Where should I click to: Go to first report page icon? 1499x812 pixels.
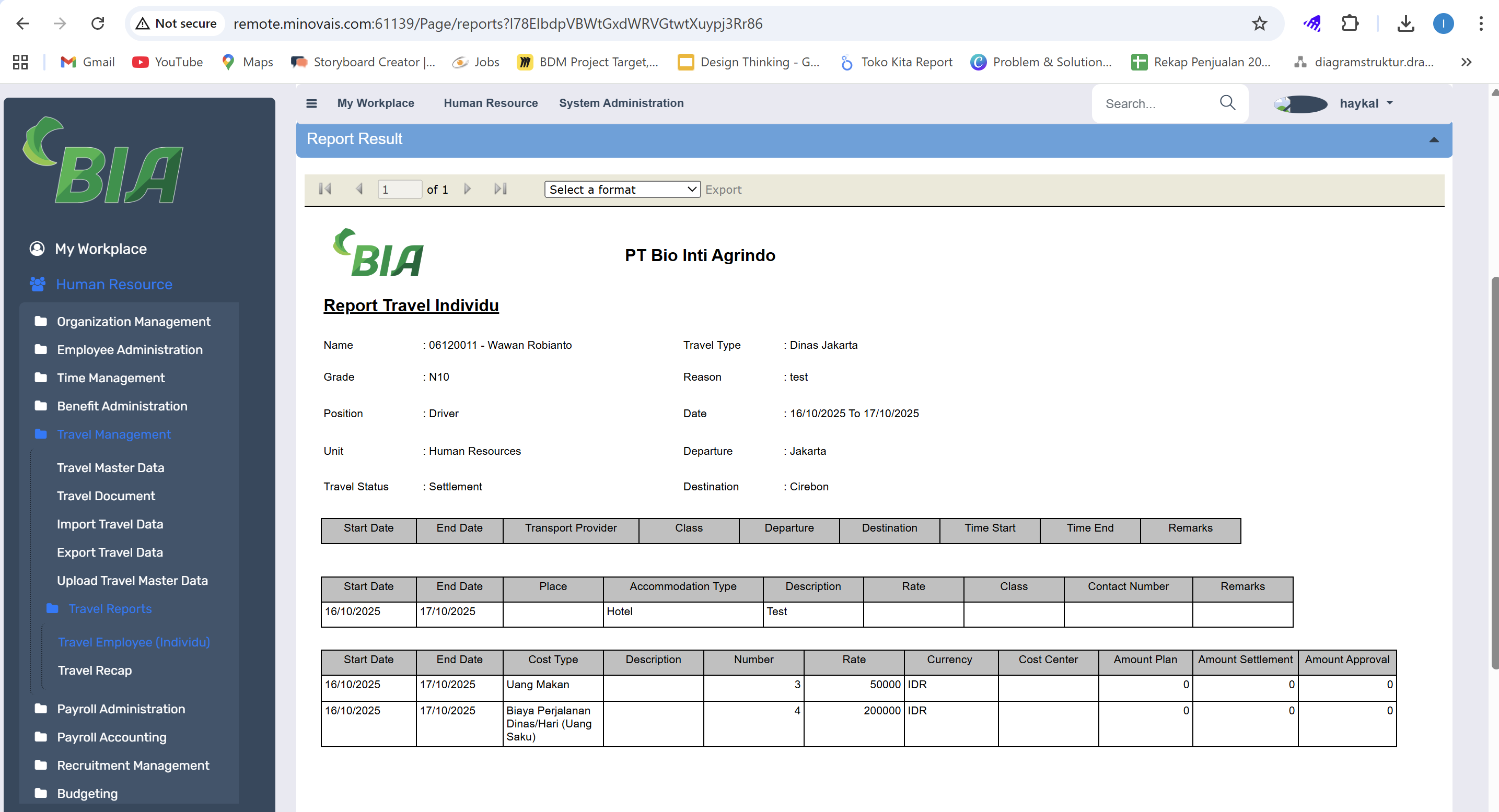[x=324, y=189]
